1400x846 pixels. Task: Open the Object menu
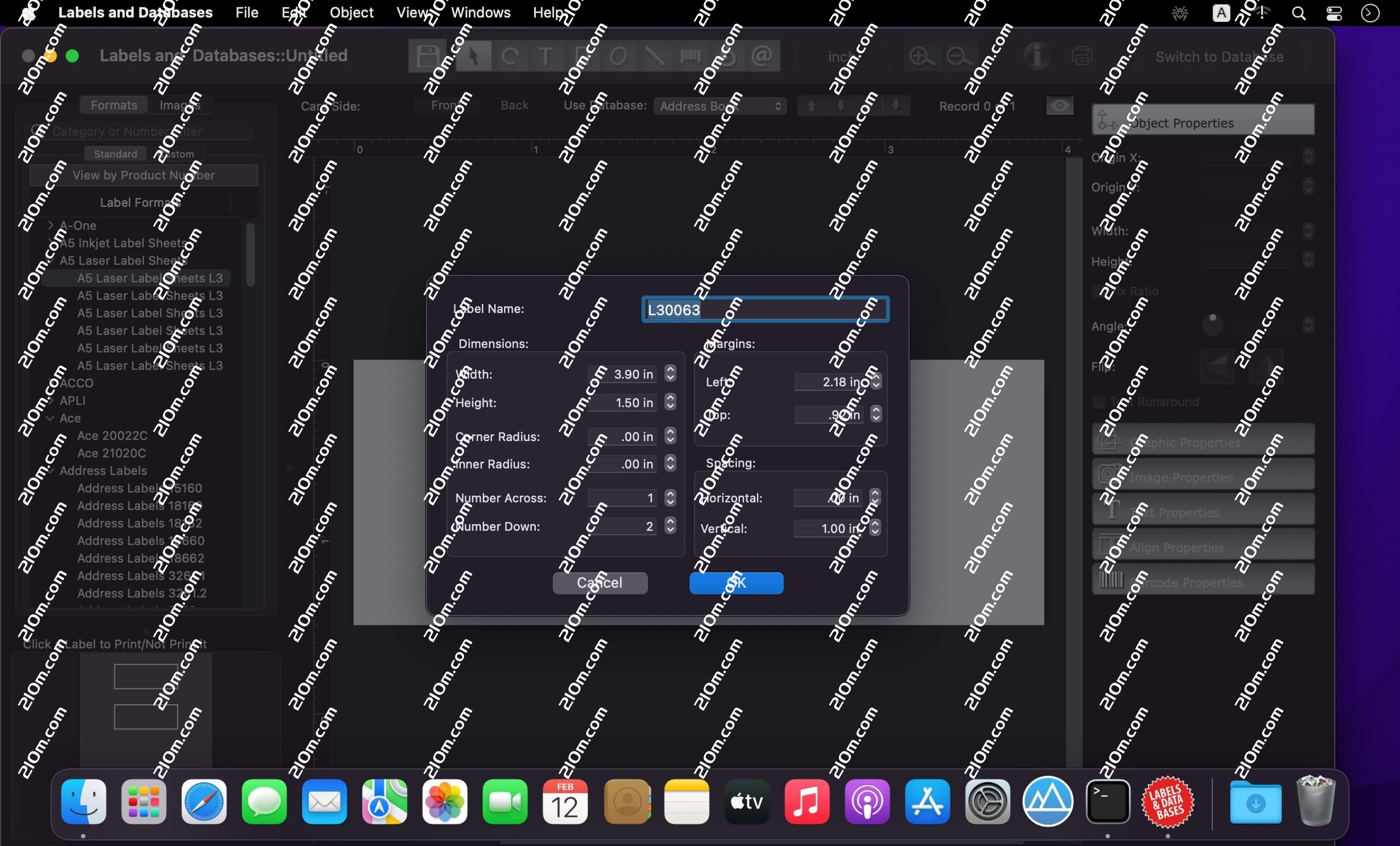[x=351, y=13]
